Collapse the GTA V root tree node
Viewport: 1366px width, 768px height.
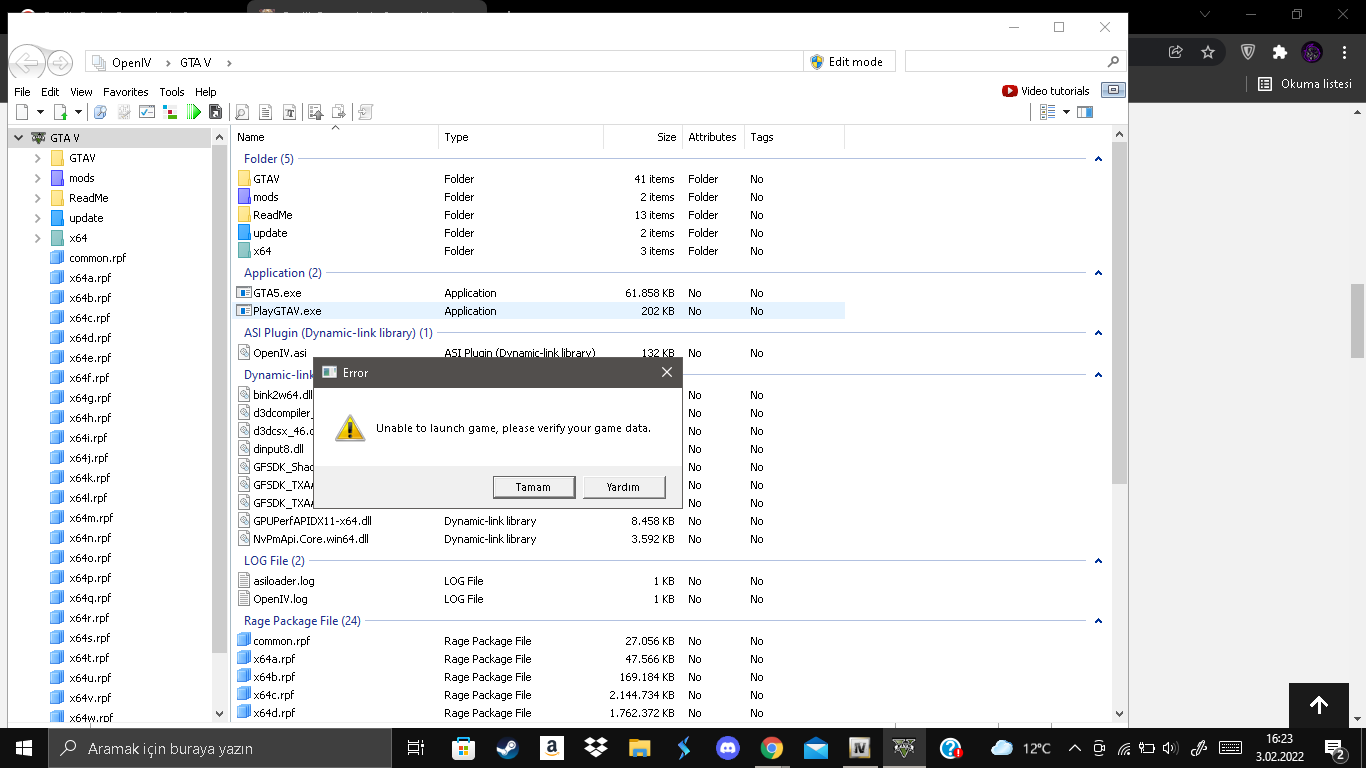coord(19,138)
